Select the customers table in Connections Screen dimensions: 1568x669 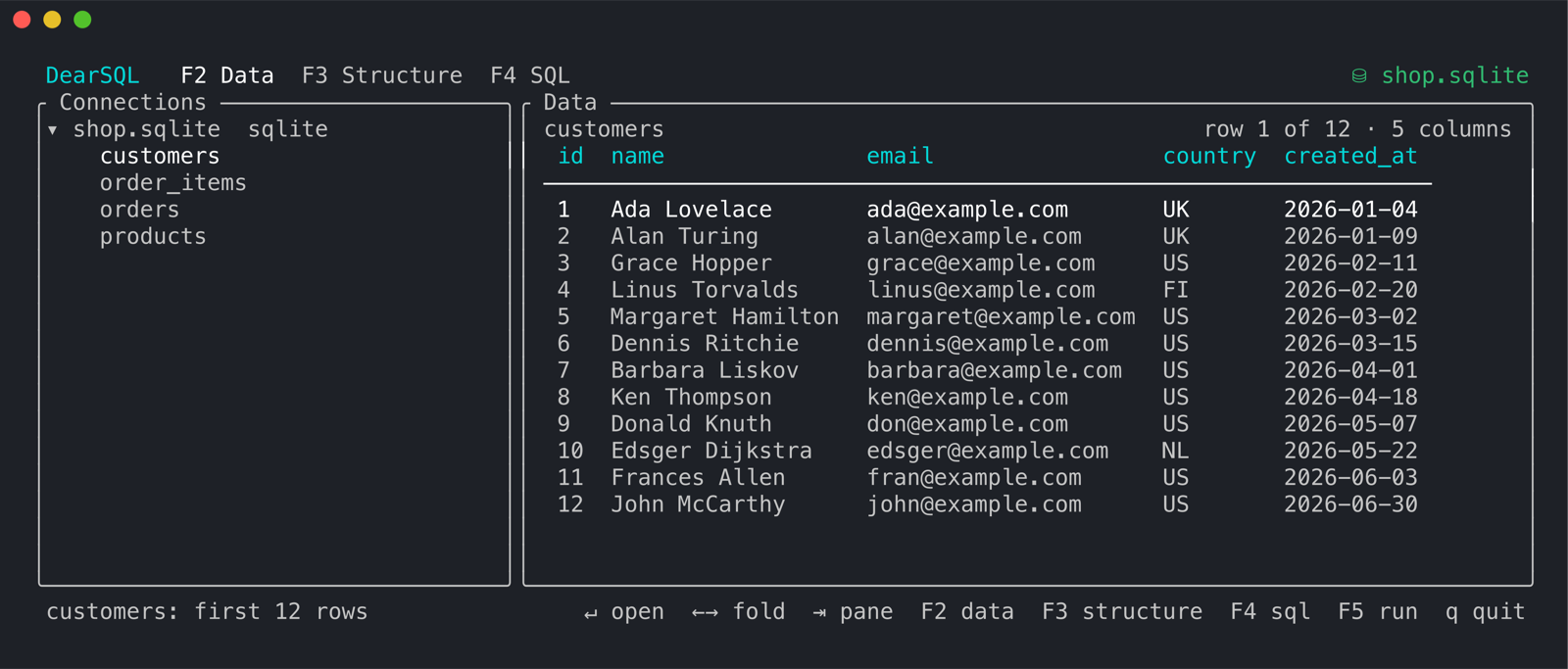click(160, 156)
